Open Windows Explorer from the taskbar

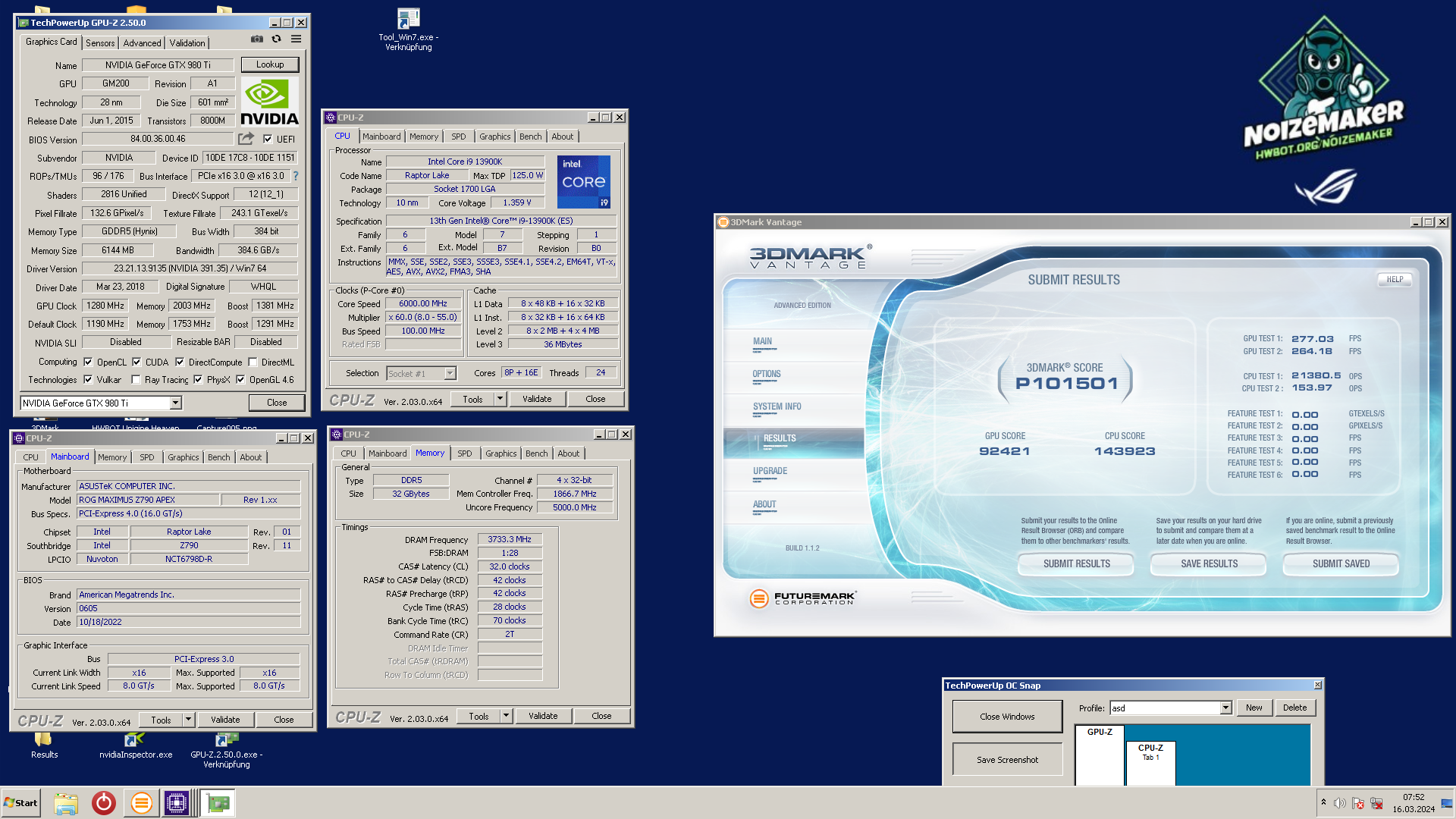click(x=66, y=803)
